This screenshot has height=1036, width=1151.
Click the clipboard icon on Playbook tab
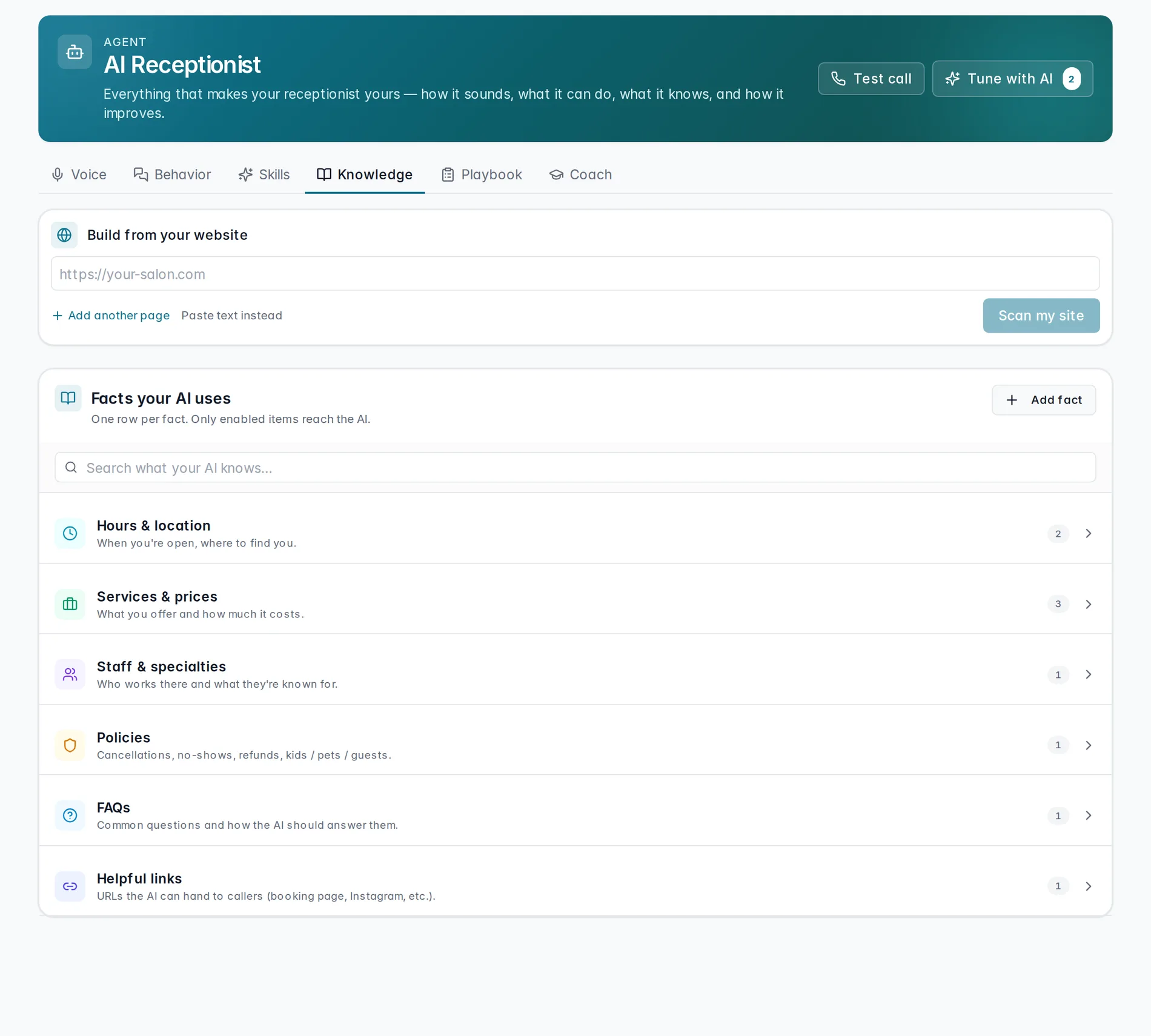pyautogui.click(x=448, y=174)
